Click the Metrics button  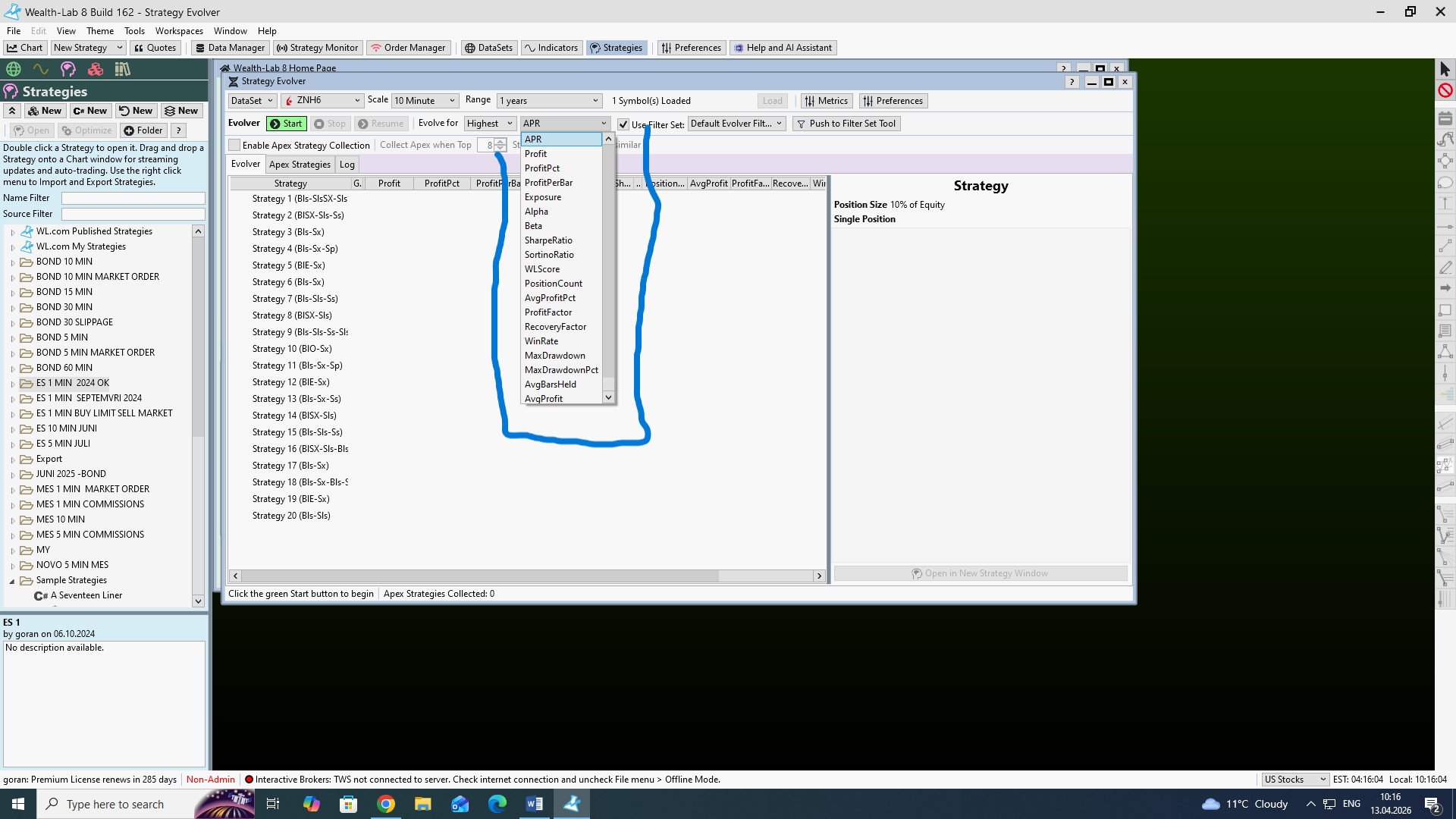(x=827, y=101)
